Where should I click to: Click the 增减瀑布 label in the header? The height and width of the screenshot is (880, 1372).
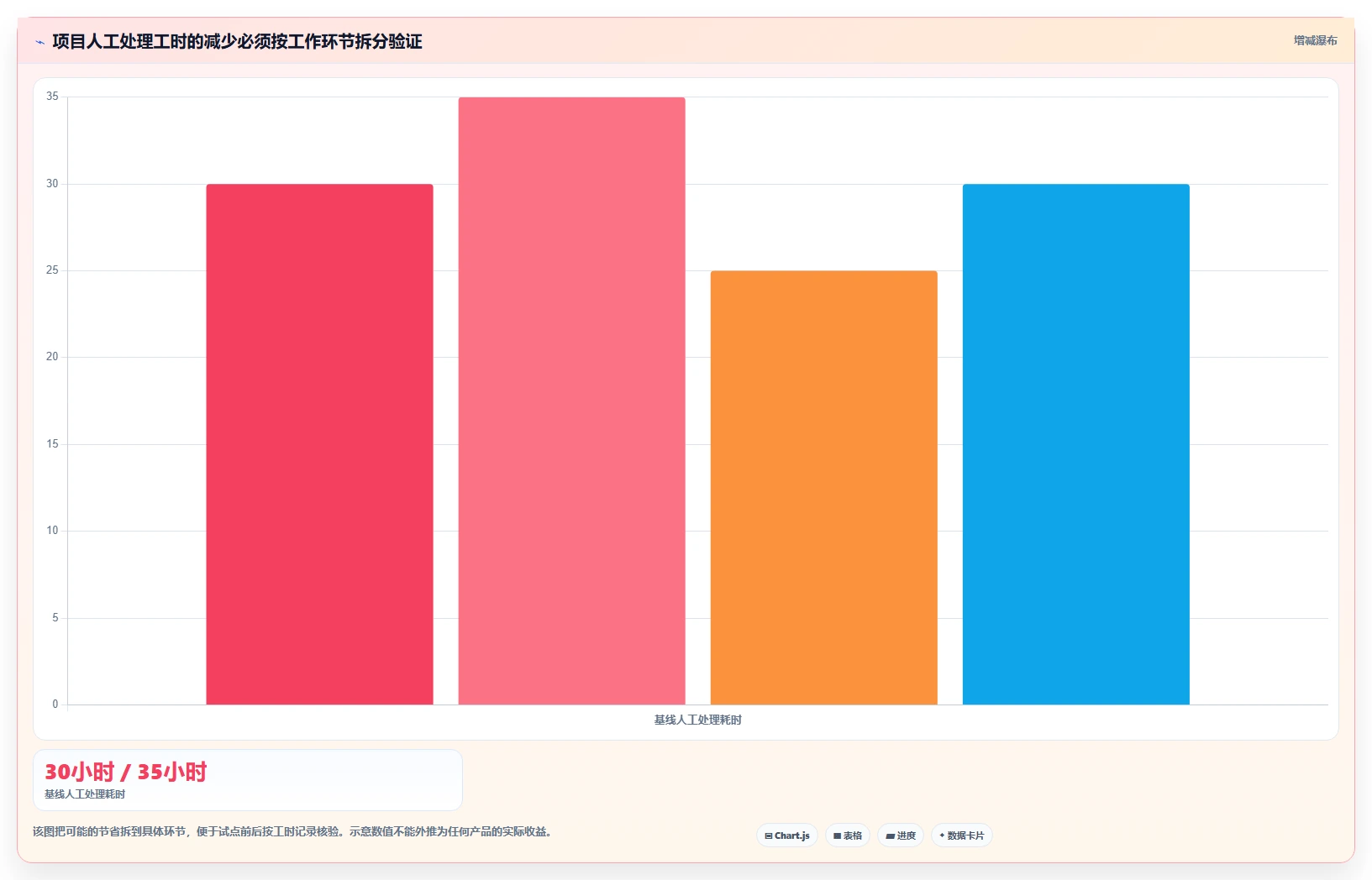[x=1316, y=40]
